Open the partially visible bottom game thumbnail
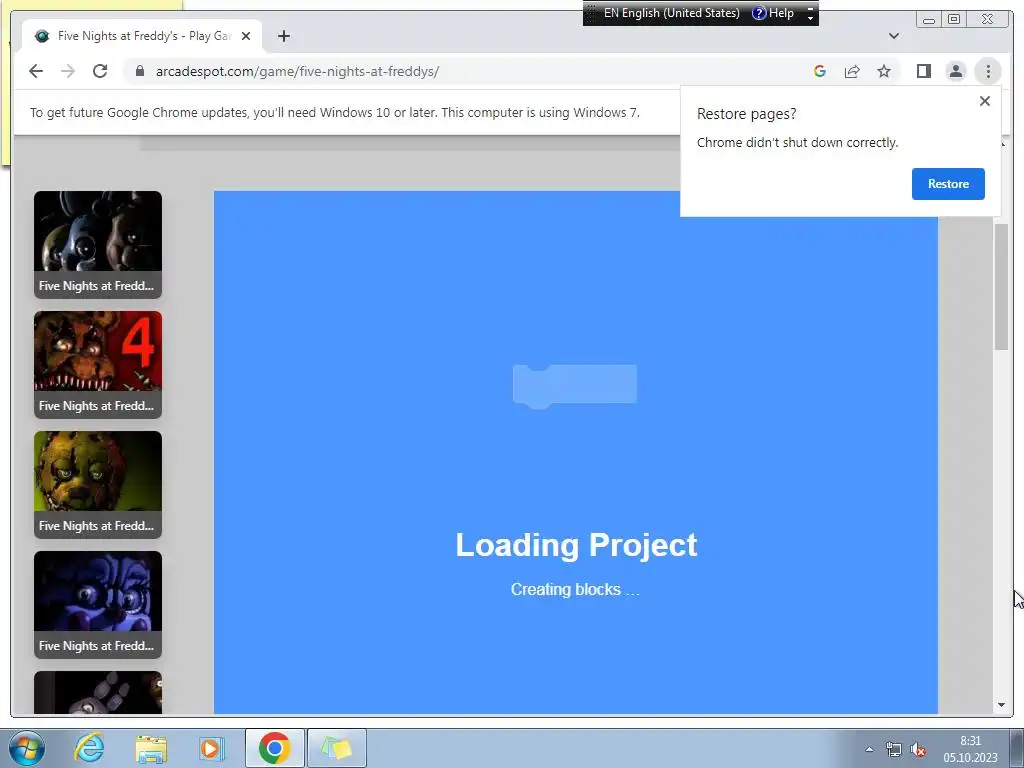Viewport: 1024px width, 768px height. 98,692
